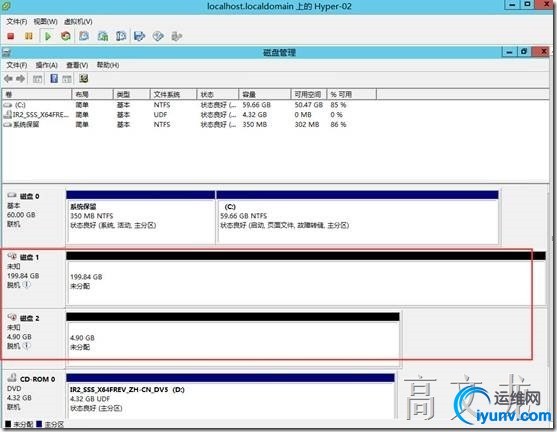Click the CD/DVD connect toolbar icon
The image size is (557, 432).
158,36
